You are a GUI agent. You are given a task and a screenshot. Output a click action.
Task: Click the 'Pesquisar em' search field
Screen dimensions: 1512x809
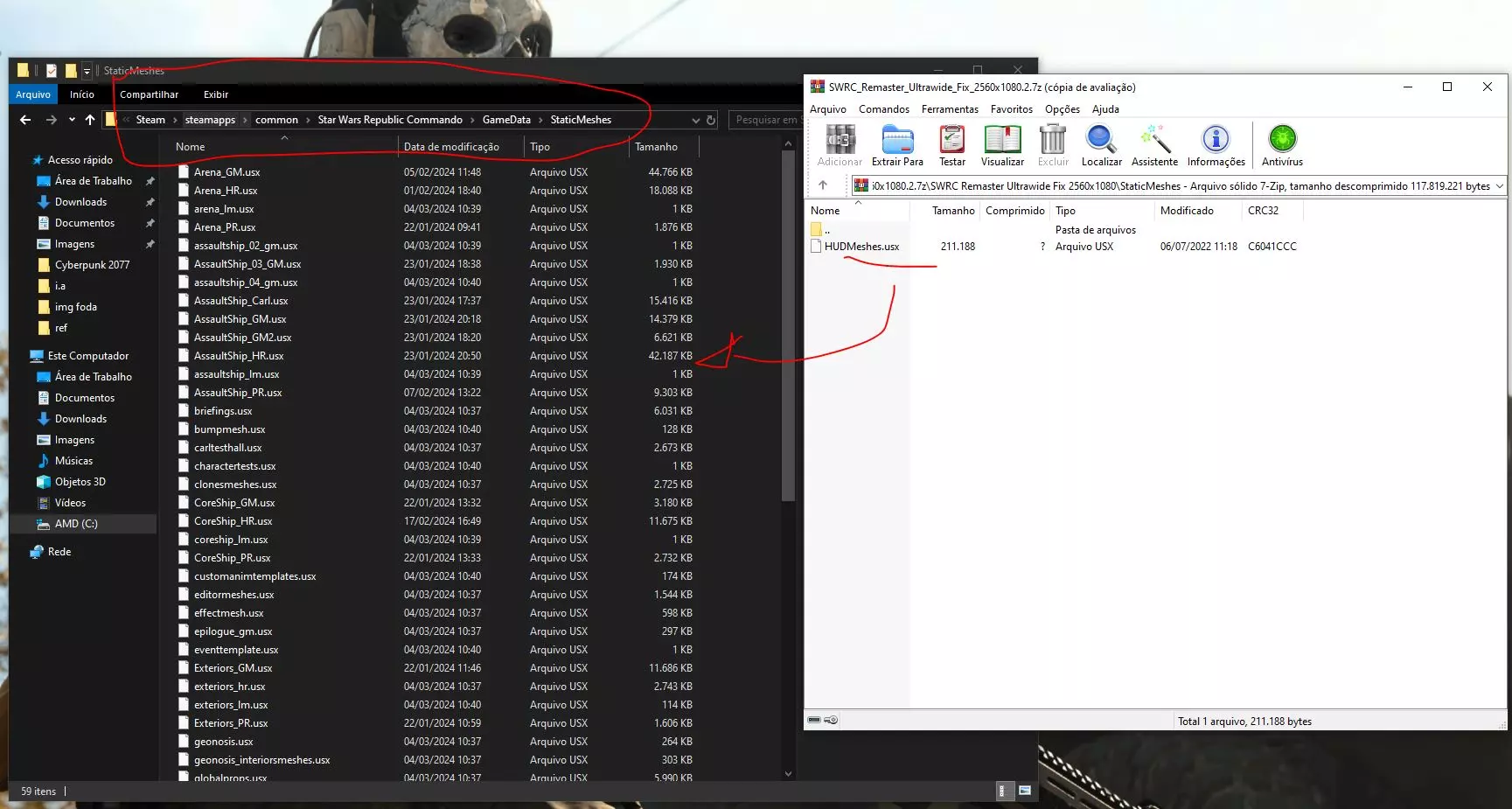(766, 120)
